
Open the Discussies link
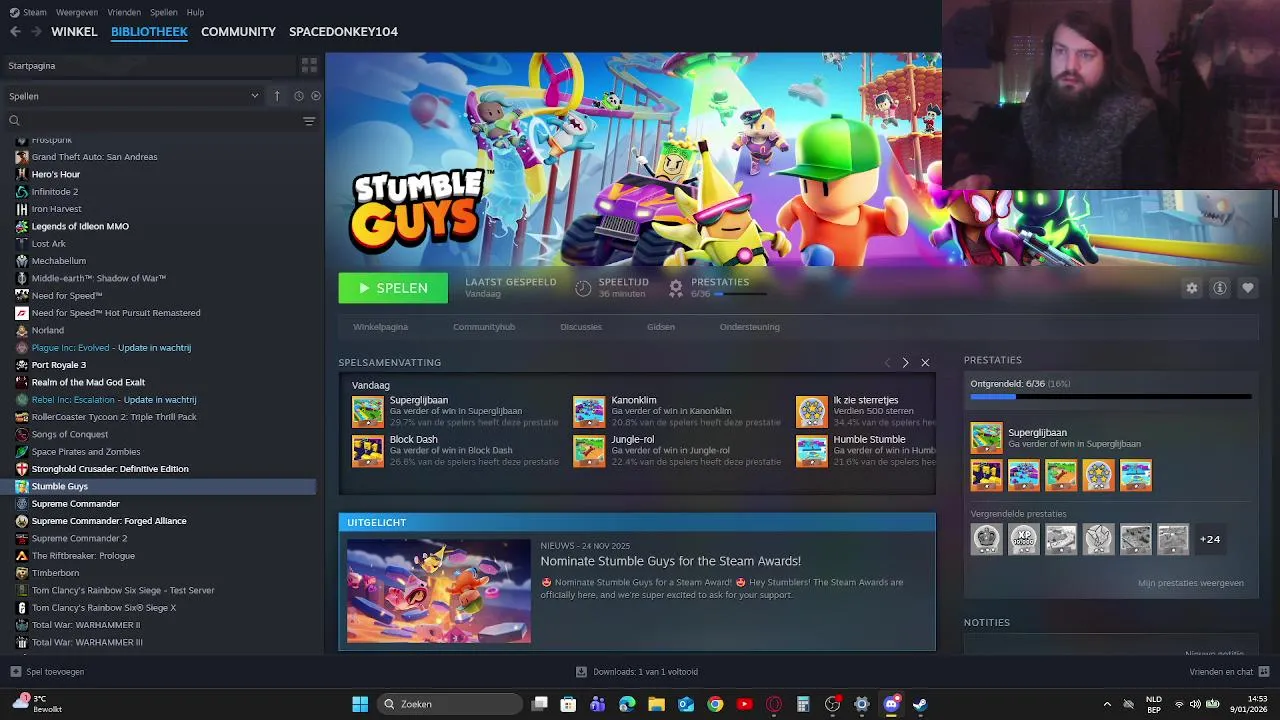click(581, 327)
